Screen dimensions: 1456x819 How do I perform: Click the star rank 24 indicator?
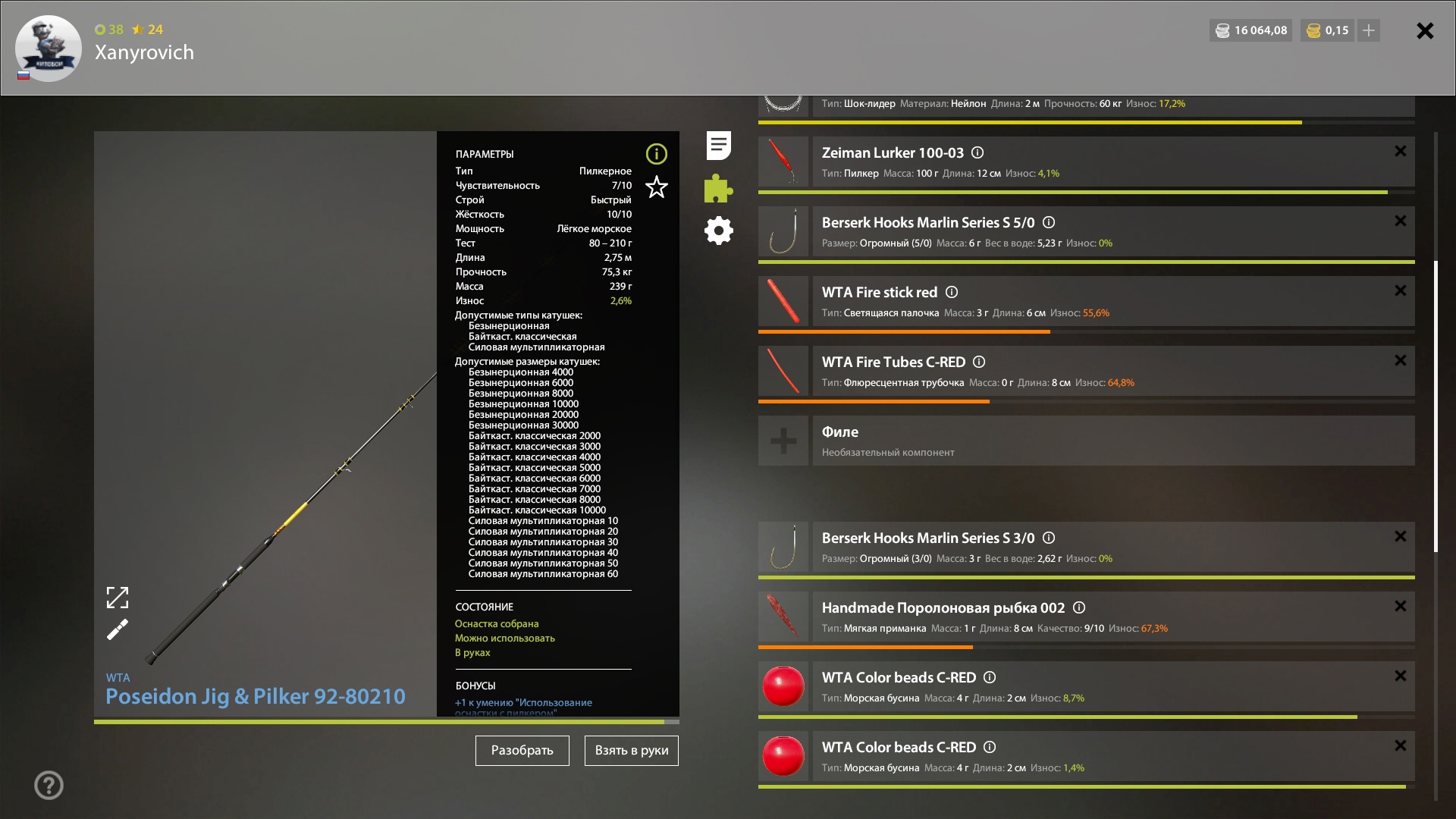[x=147, y=30]
